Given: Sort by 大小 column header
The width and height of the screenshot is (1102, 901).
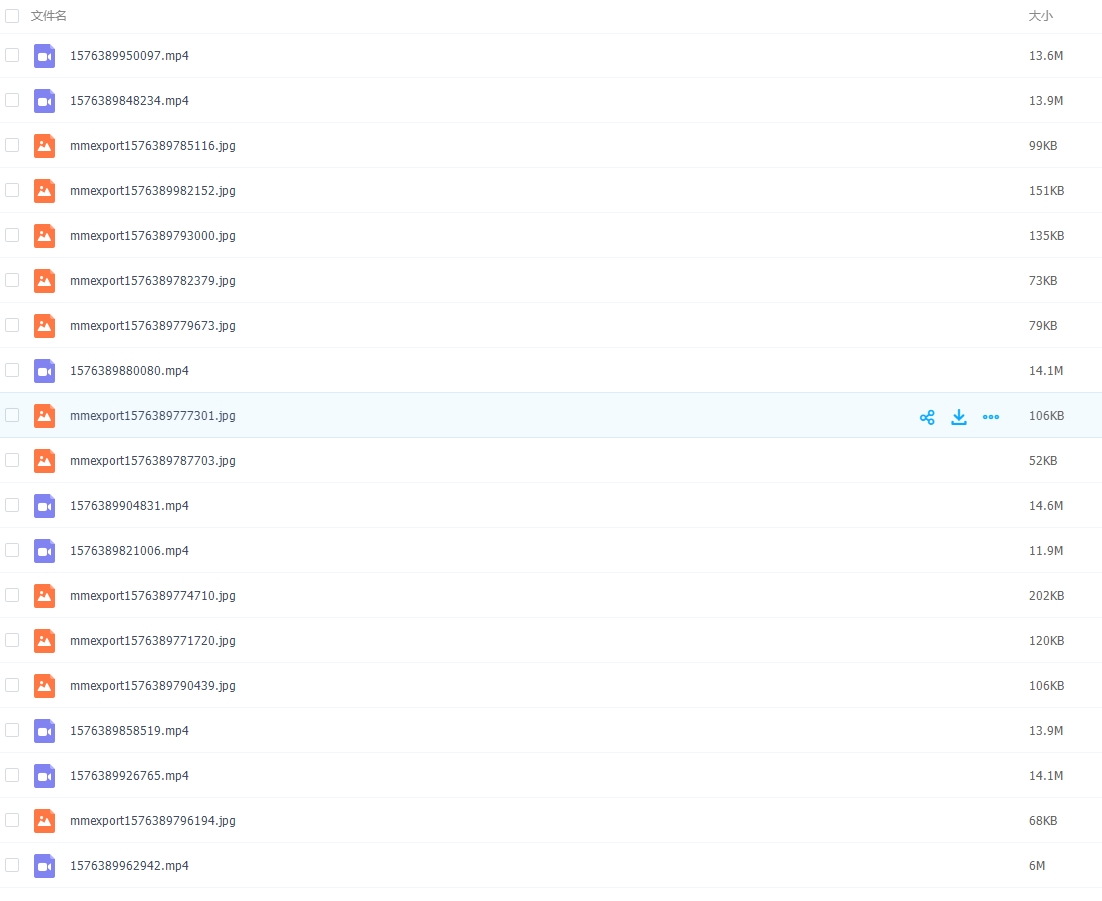Looking at the screenshot, I should click(x=1040, y=16).
